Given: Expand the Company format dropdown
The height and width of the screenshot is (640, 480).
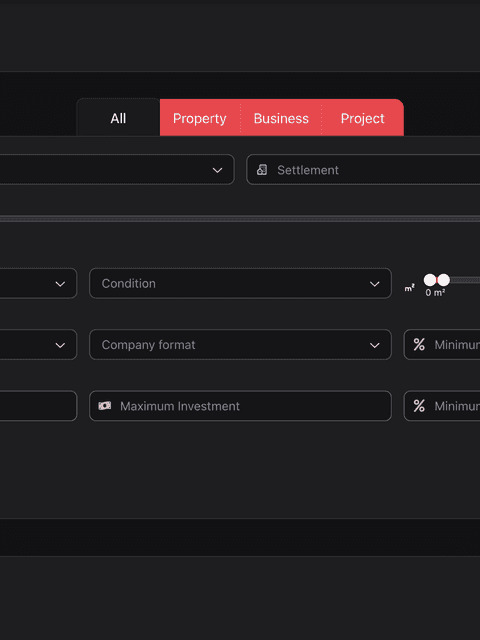Looking at the screenshot, I should pyautogui.click(x=240, y=344).
